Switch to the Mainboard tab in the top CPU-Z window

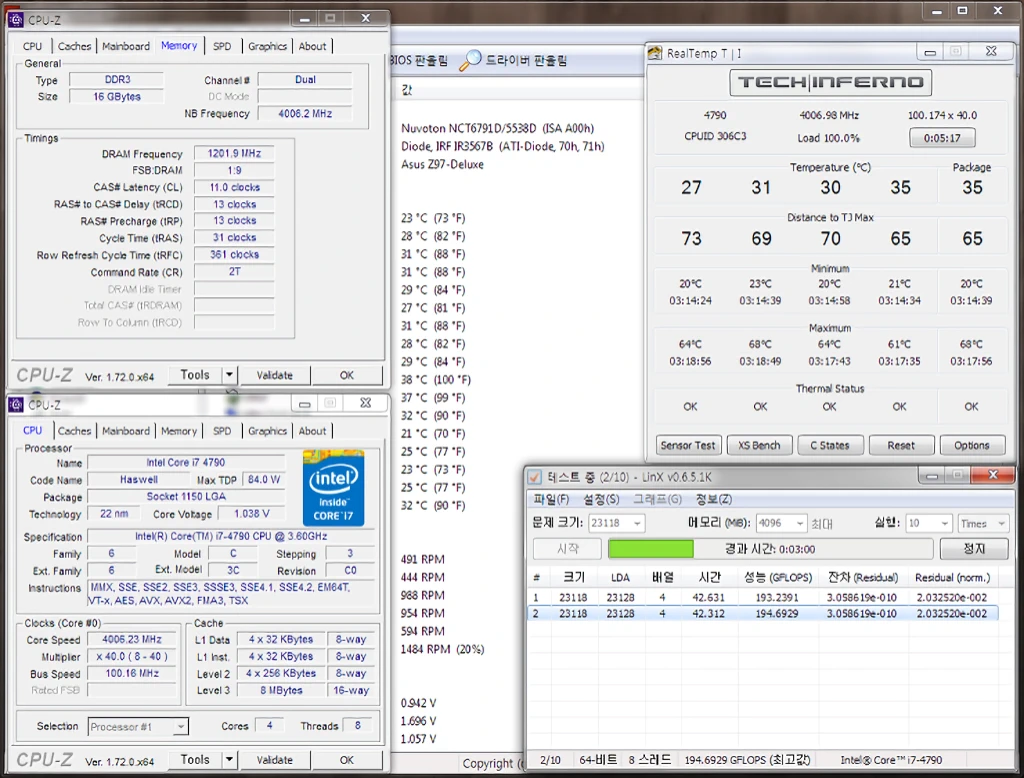coord(126,46)
